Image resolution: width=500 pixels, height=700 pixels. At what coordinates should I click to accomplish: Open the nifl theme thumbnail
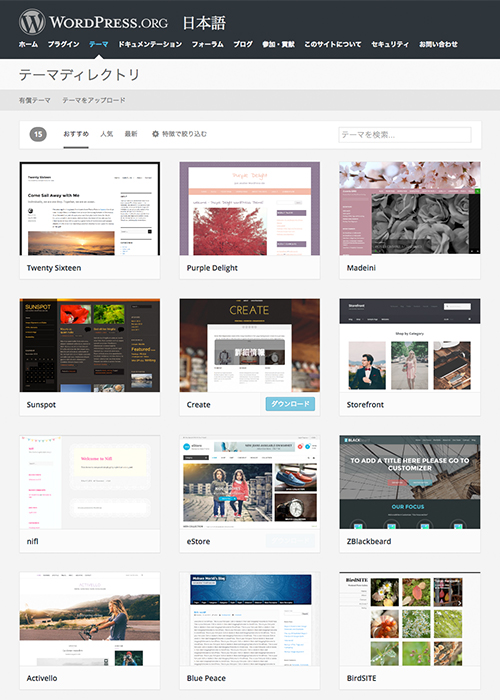point(90,482)
